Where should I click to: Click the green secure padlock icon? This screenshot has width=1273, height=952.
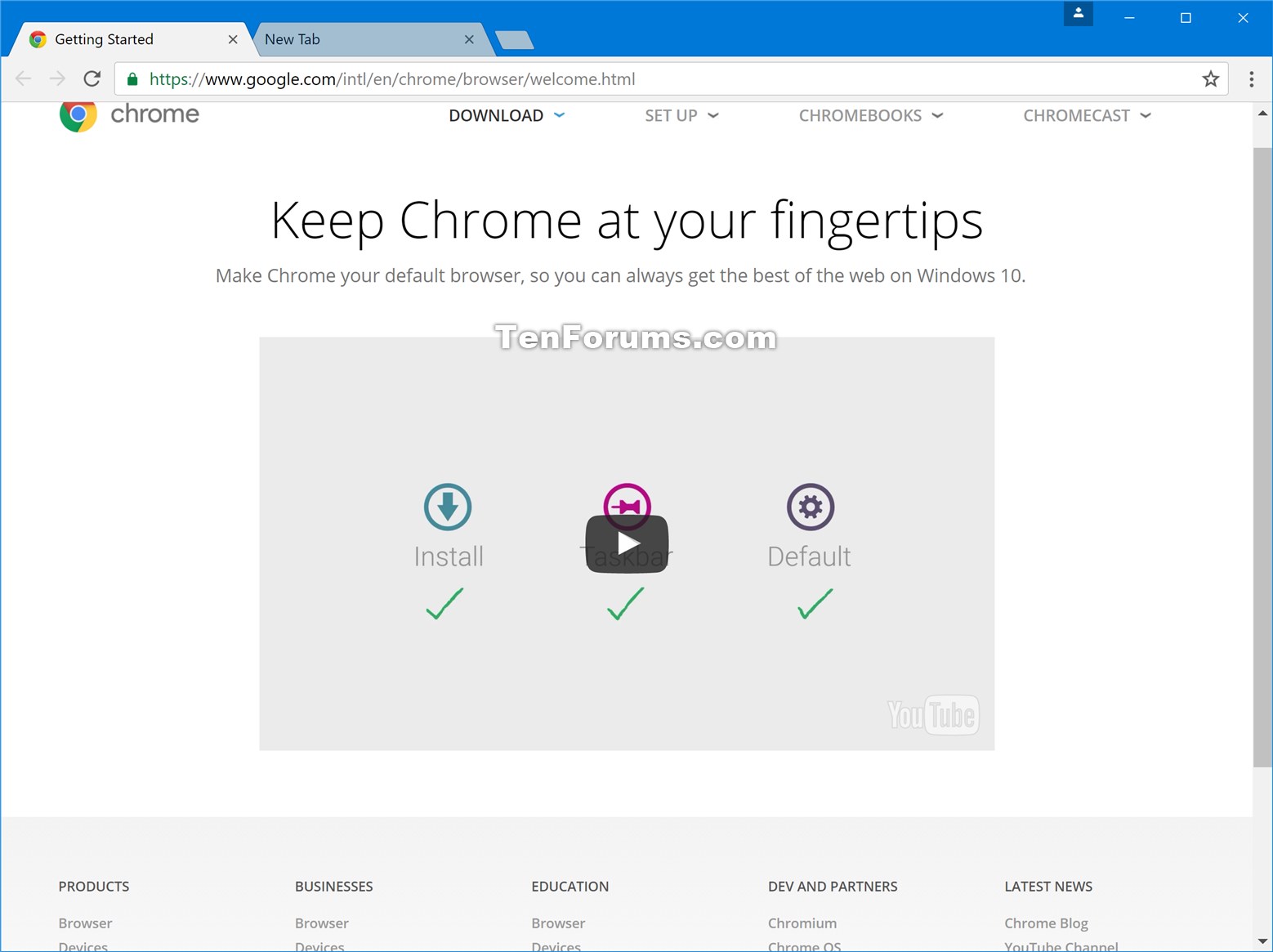pos(132,79)
